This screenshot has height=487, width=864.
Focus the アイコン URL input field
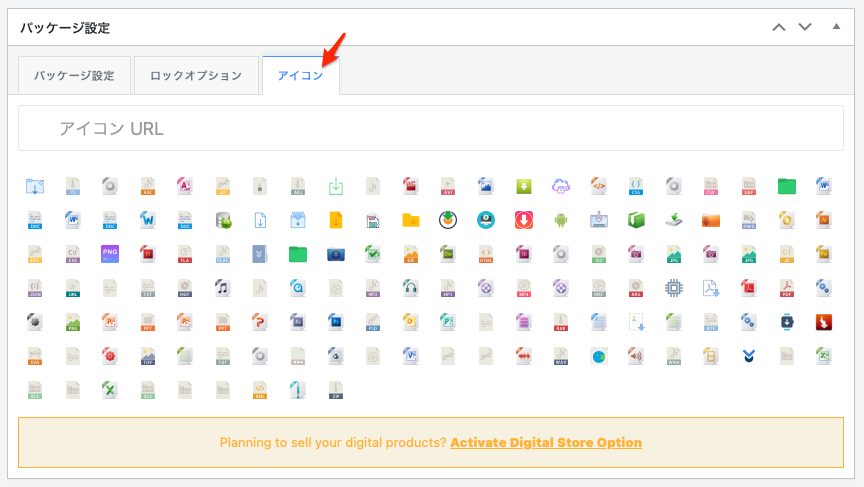(x=430, y=129)
